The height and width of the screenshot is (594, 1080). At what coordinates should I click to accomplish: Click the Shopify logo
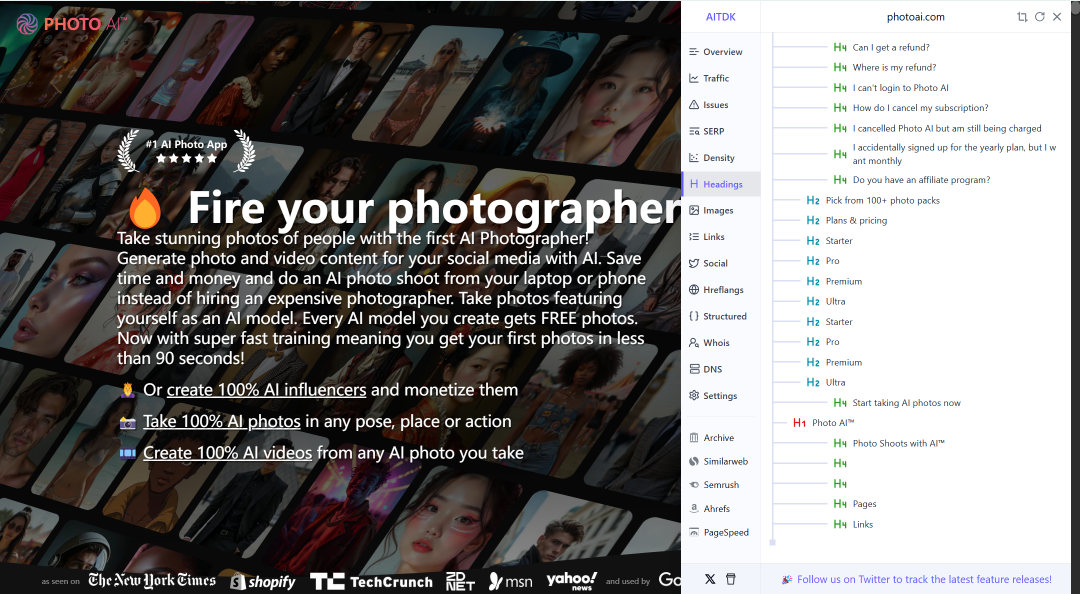coord(262,582)
